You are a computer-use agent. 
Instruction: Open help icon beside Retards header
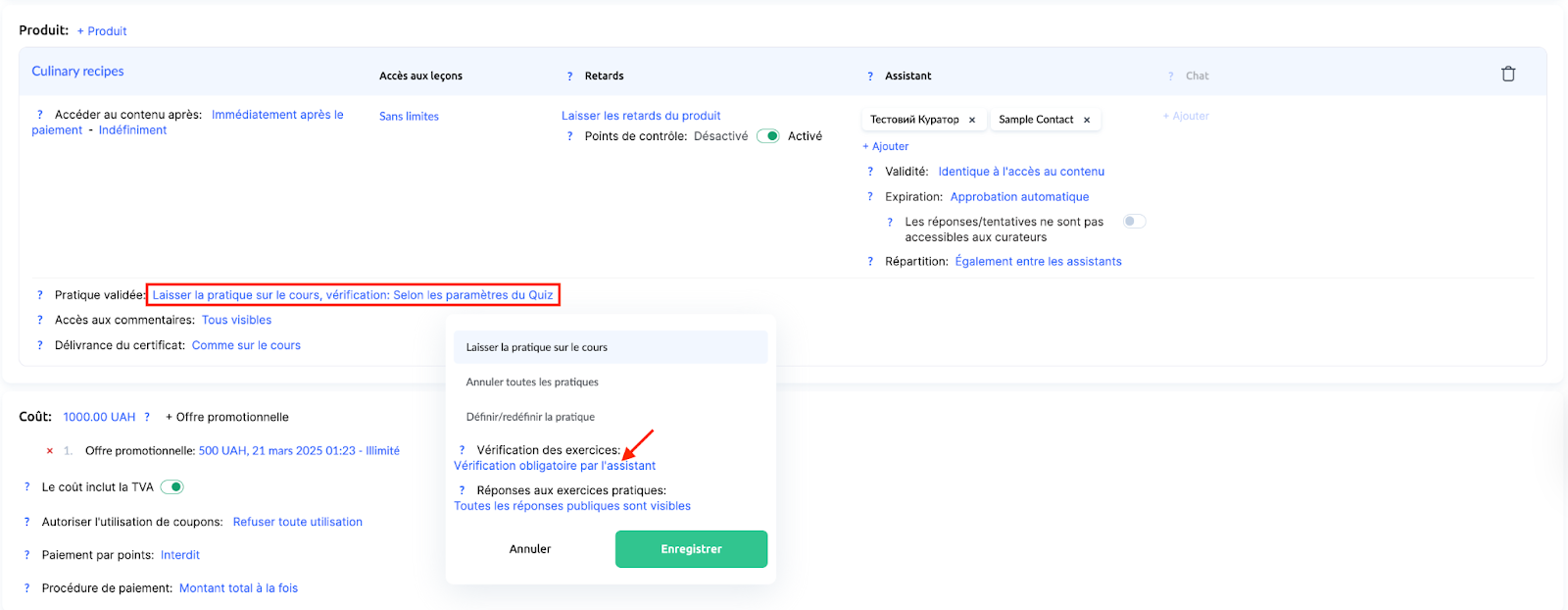[x=569, y=76]
